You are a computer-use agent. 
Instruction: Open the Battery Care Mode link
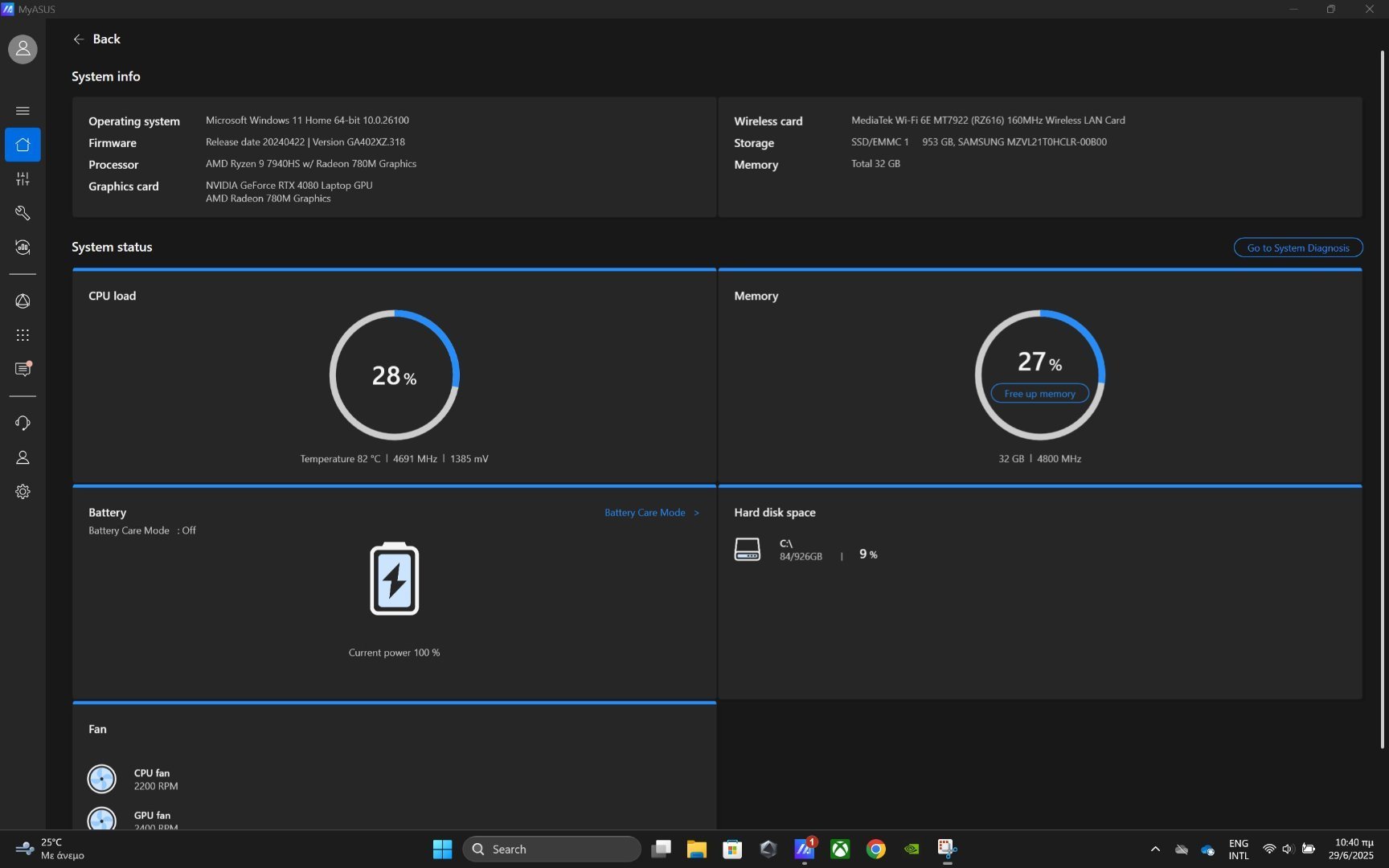click(652, 513)
